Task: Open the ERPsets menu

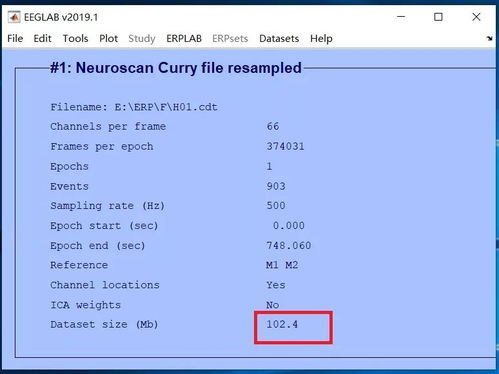Action: pyautogui.click(x=230, y=38)
